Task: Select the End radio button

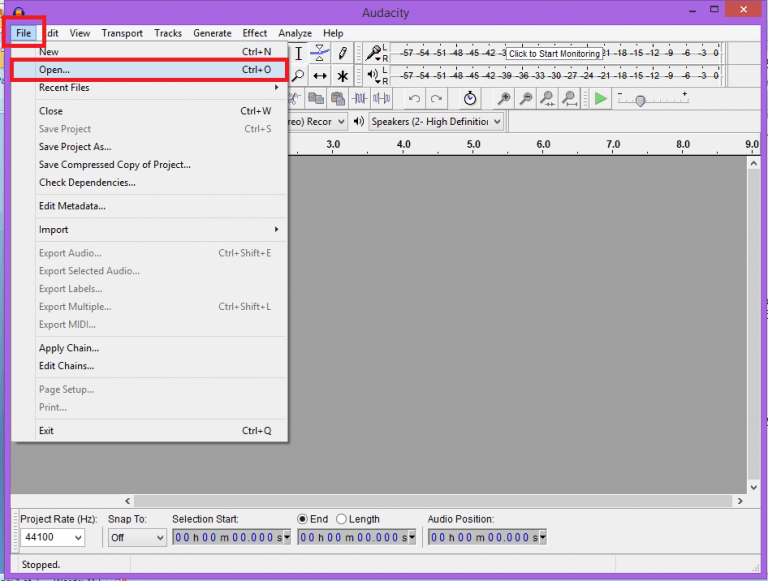Action: (x=303, y=519)
